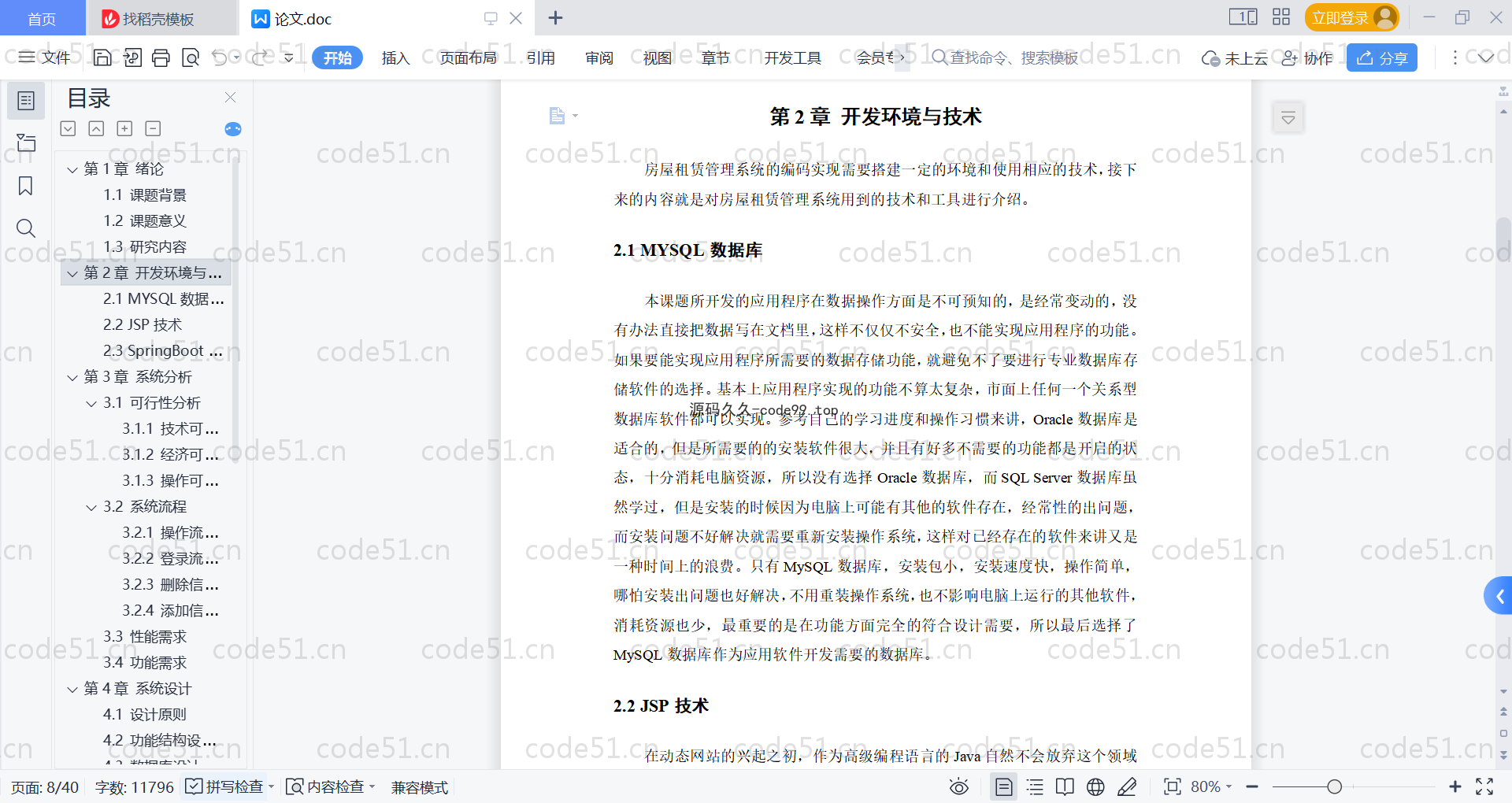Click the blue smart TOC assistant icon
Screen dimensions: 1512x803
(x=233, y=129)
